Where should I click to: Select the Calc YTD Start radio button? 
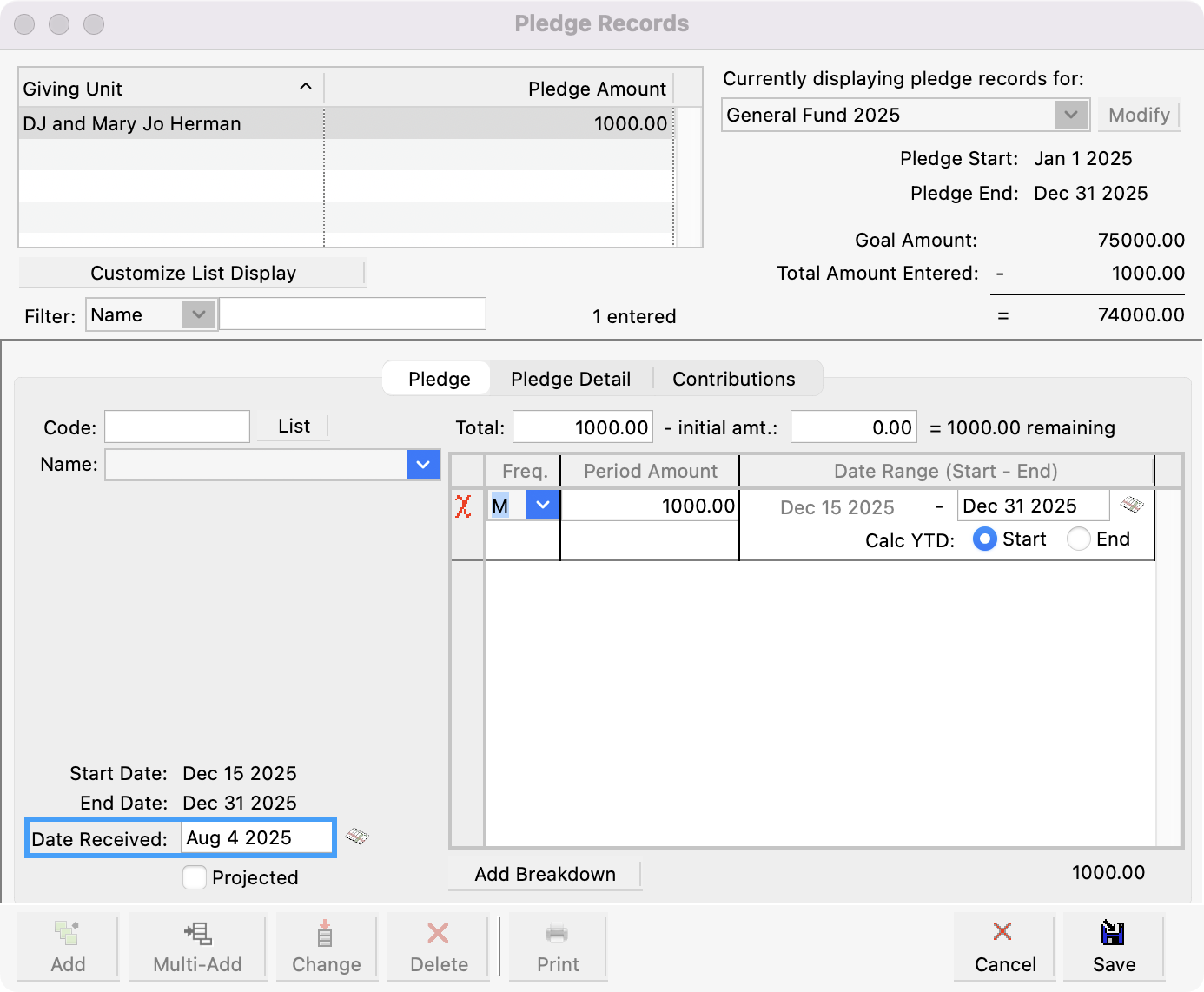pyautogui.click(x=984, y=539)
